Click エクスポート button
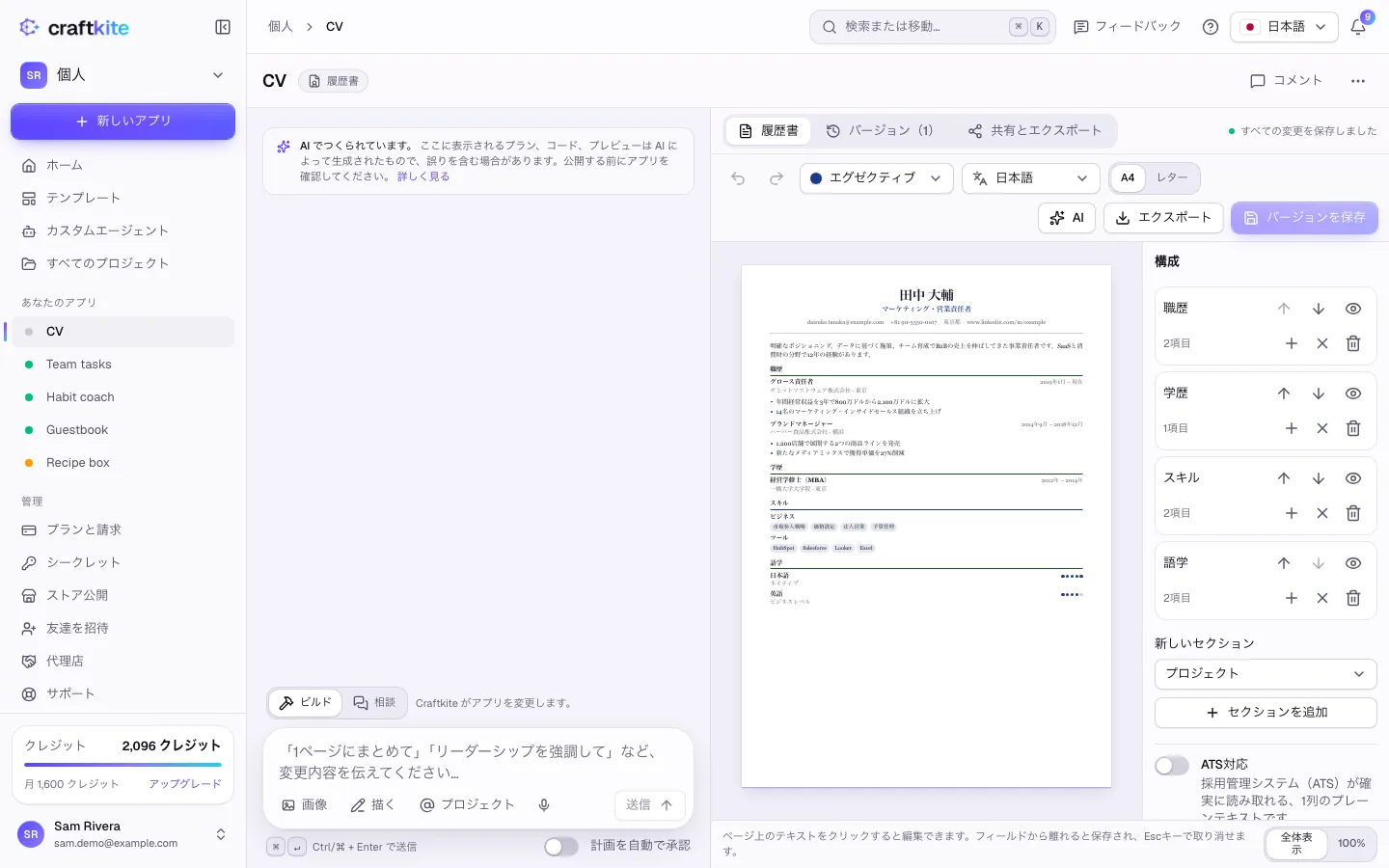1389x868 pixels. coord(1163,218)
